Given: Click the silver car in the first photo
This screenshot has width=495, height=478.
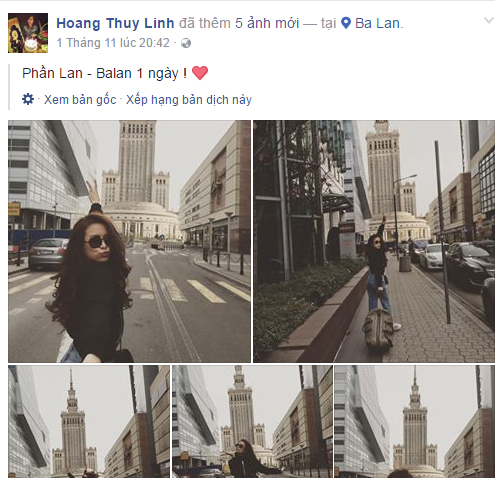Looking at the screenshot, I should (x=48, y=253).
